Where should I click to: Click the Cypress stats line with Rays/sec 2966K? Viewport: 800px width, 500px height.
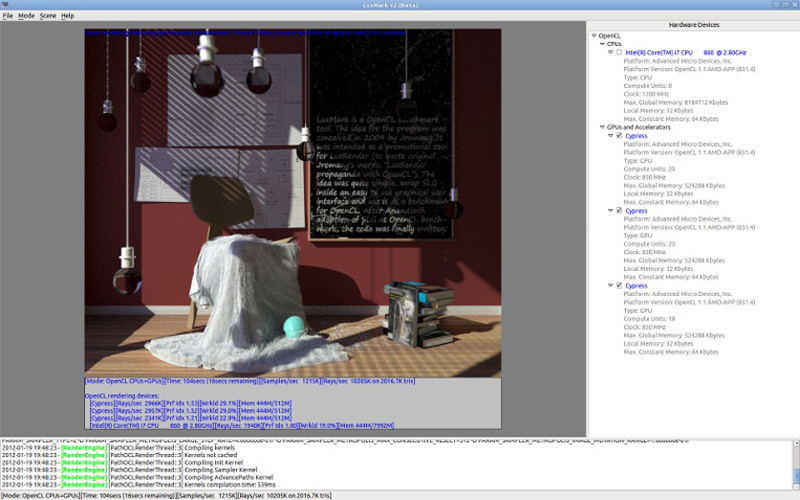click(x=190, y=403)
